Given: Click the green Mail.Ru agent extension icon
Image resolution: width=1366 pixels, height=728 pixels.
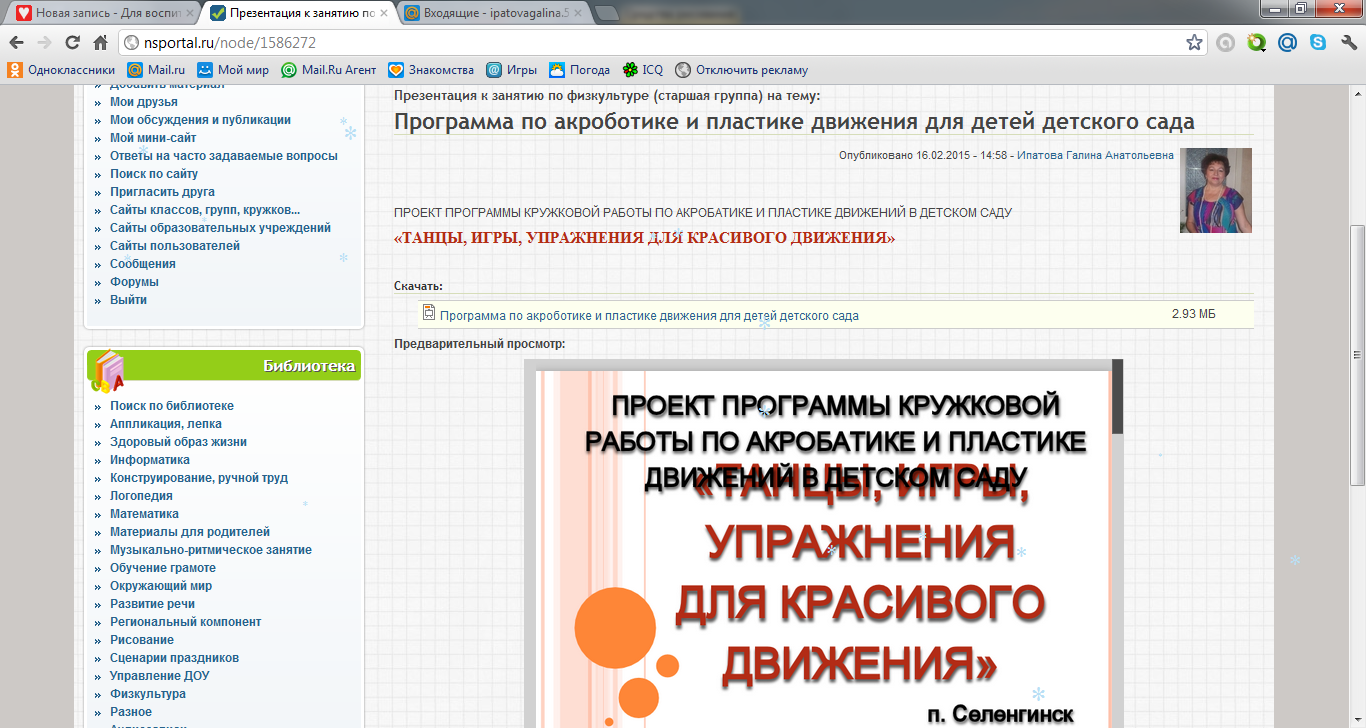Looking at the screenshot, I should pos(1257,43).
